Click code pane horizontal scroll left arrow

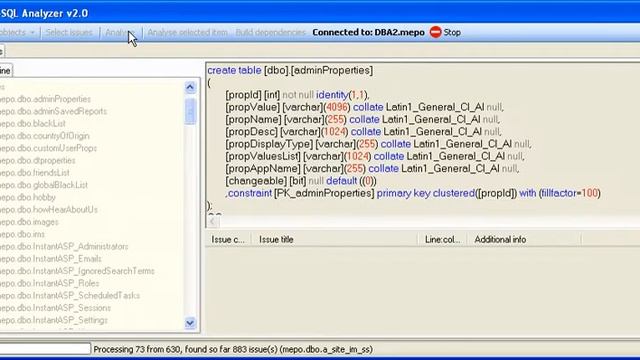[212, 221]
